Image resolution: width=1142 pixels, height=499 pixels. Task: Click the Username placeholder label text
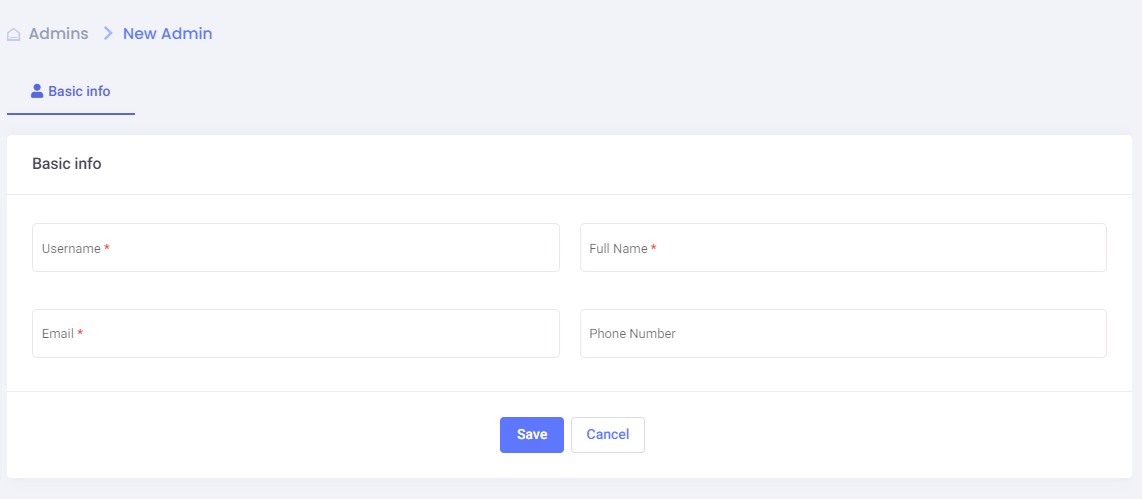70,248
